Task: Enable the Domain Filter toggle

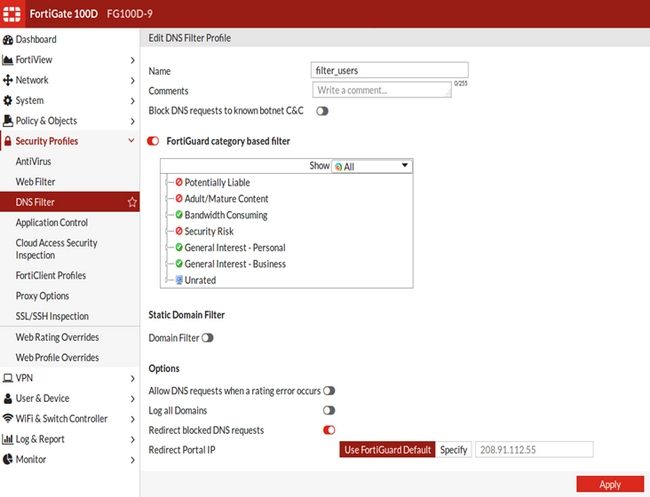Action: tap(207, 338)
